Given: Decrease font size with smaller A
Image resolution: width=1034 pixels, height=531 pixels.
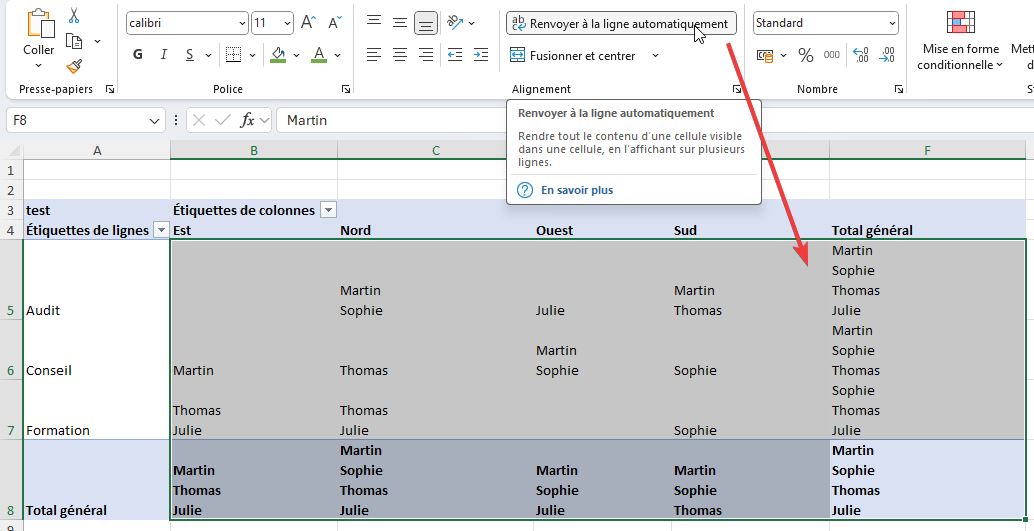Looking at the screenshot, I should (x=335, y=22).
